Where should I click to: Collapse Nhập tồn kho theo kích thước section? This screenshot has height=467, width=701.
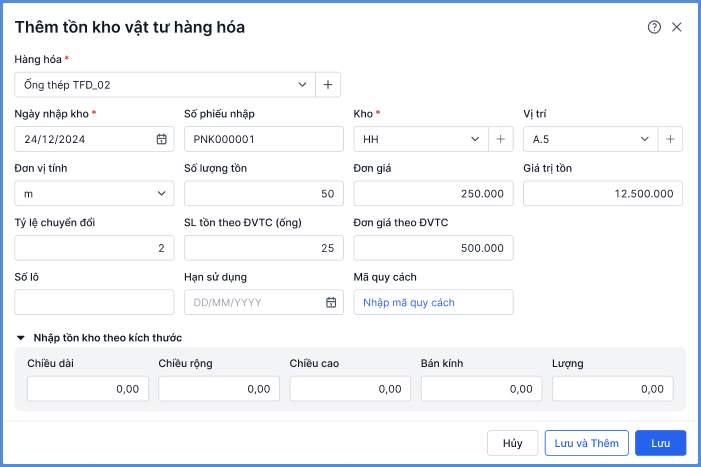point(22,338)
